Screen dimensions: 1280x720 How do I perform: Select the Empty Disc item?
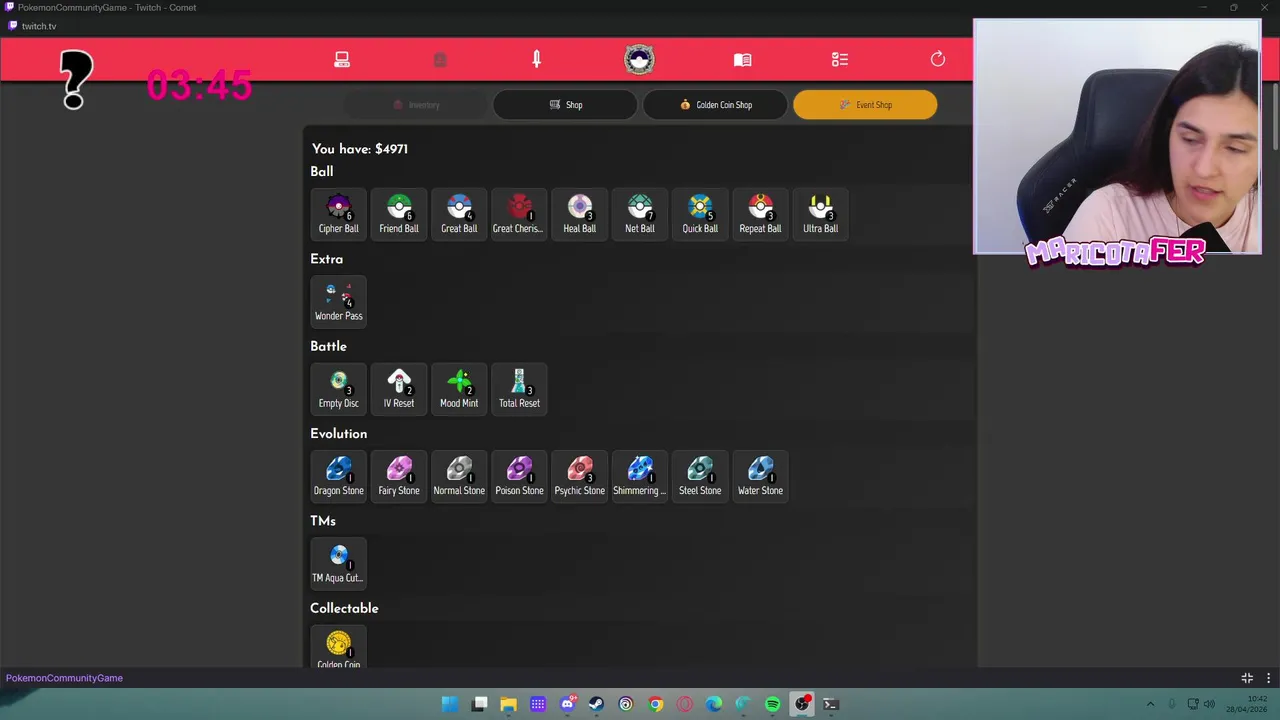[339, 388]
